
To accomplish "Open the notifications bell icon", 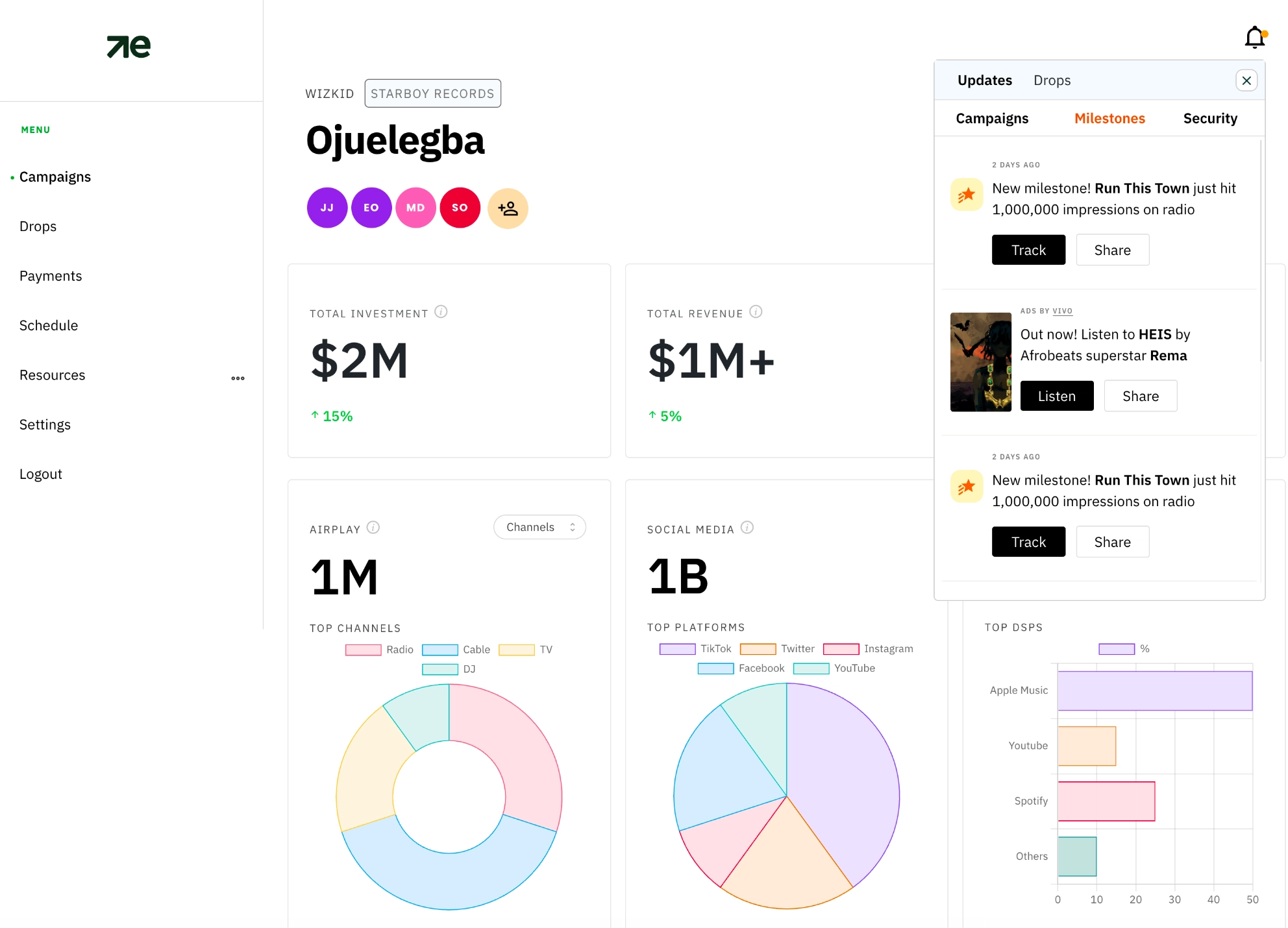I will pos(1255,38).
